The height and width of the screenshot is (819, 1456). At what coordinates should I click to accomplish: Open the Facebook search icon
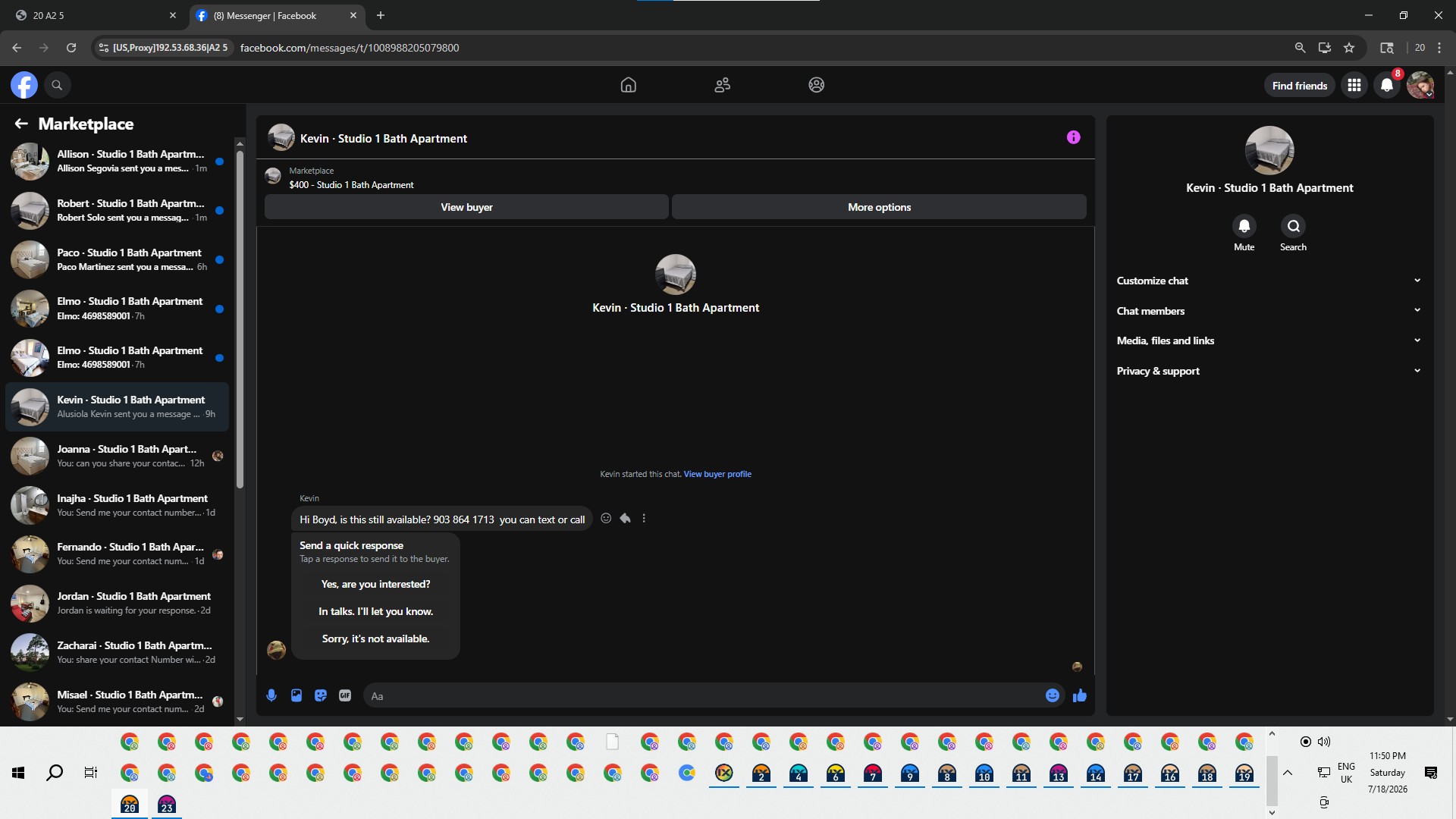pos(57,85)
